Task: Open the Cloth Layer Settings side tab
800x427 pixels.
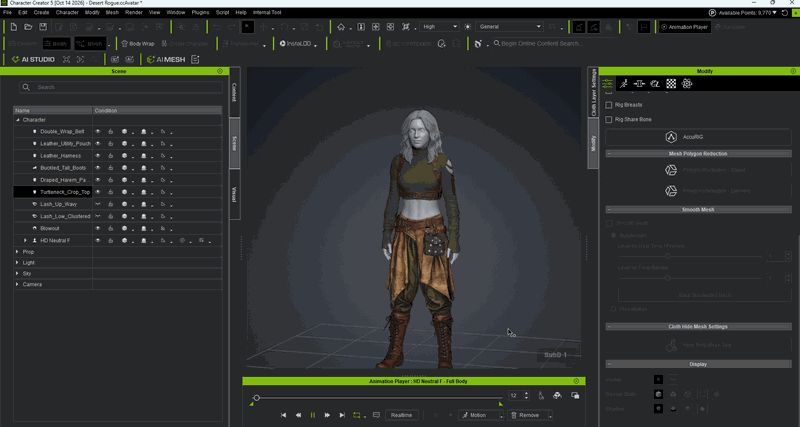Action: point(593,92)
